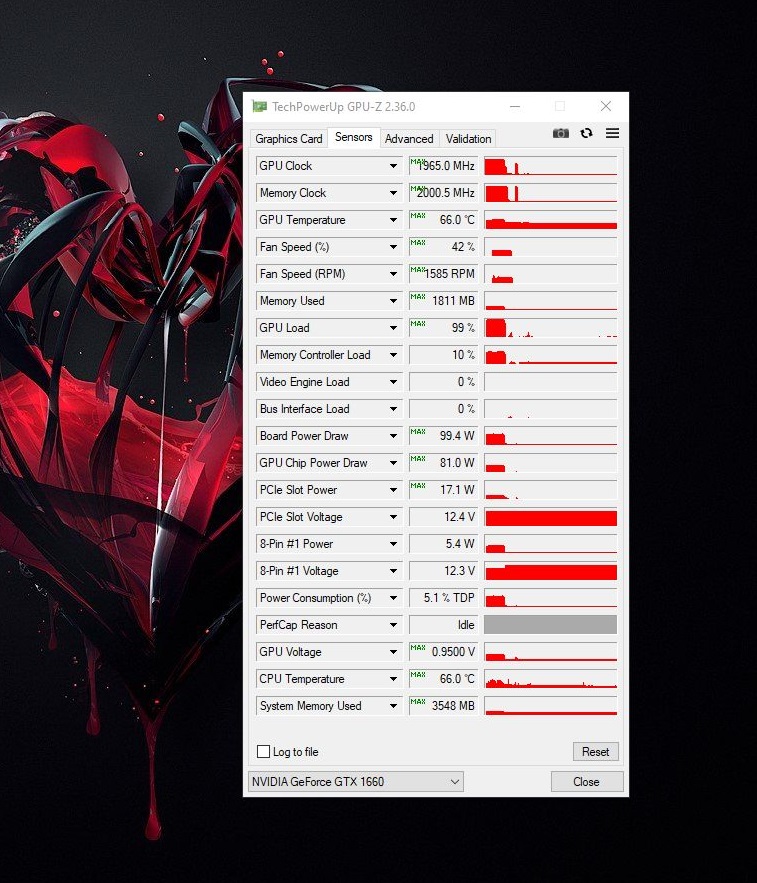This screenshot has height=883, width=757.
Task: Expand the PerfCap Reason dropdown
Action: coord(393,626)
